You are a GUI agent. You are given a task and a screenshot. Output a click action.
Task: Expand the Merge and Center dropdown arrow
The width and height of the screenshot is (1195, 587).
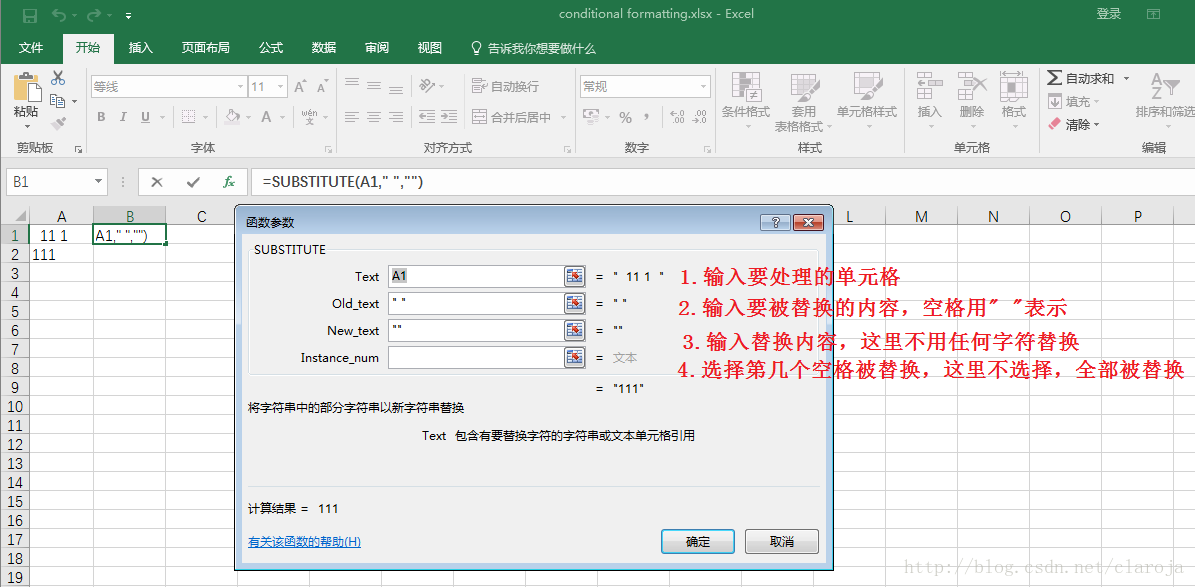tap(564, 117)
